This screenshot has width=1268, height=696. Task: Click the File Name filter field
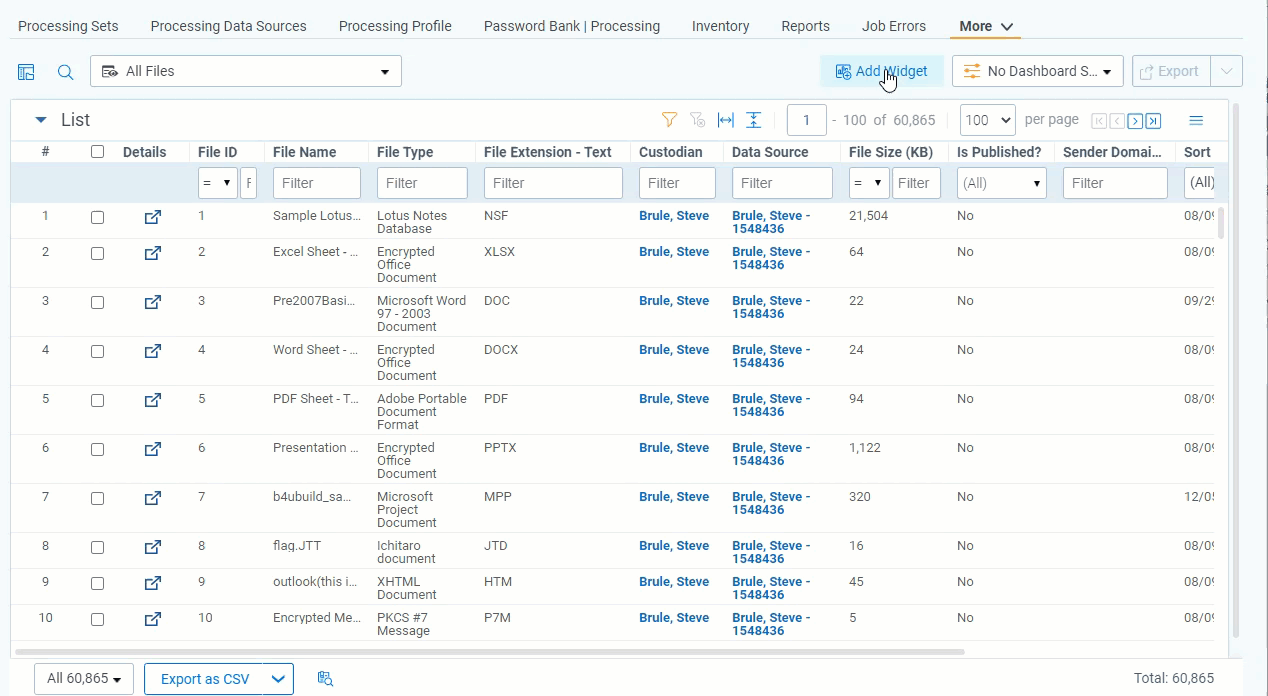coord(316,183)
